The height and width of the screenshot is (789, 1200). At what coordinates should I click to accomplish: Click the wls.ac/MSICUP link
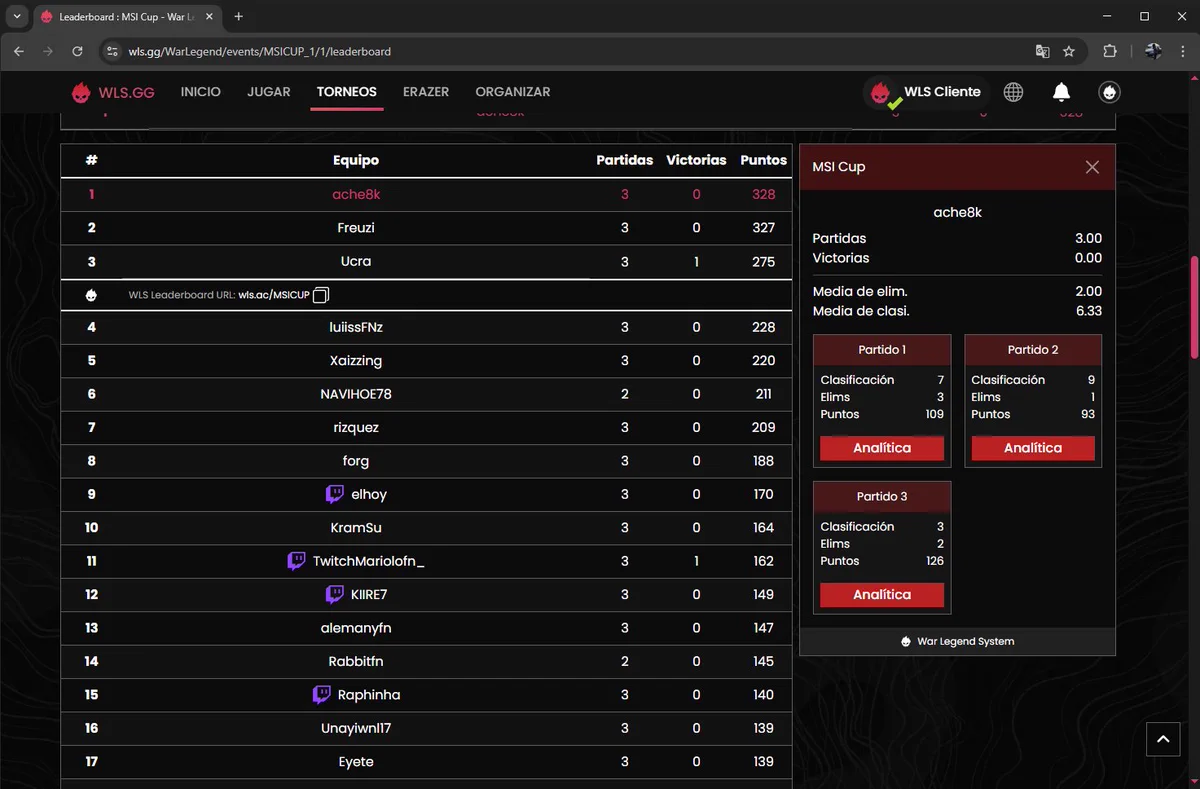click(x=274, y=295)
